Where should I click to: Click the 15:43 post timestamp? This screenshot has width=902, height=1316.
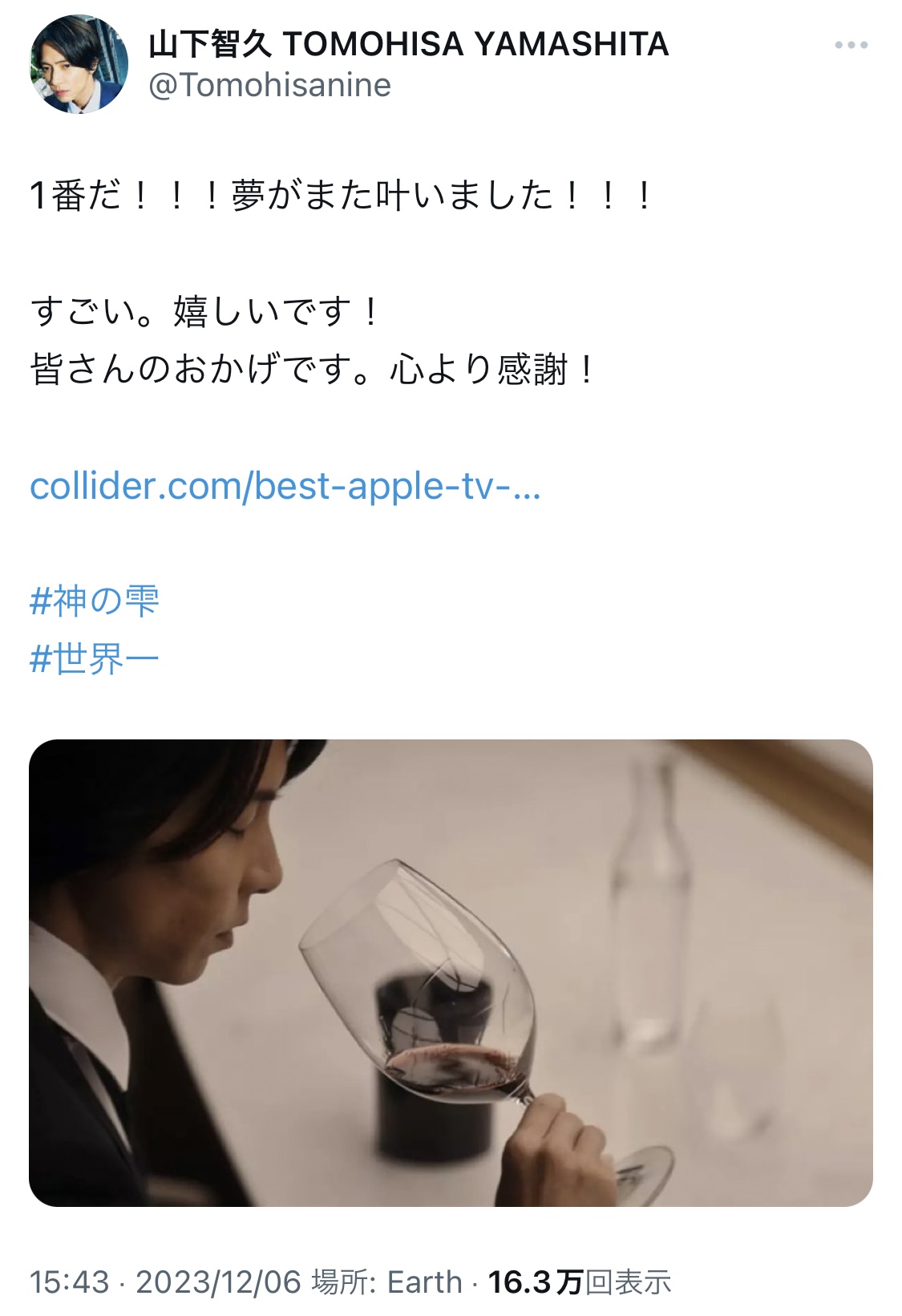pos(69,1282)
